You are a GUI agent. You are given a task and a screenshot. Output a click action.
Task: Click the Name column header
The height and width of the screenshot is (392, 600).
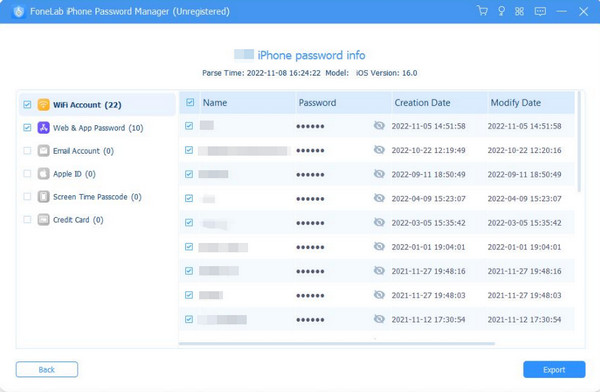coord(247,103)
